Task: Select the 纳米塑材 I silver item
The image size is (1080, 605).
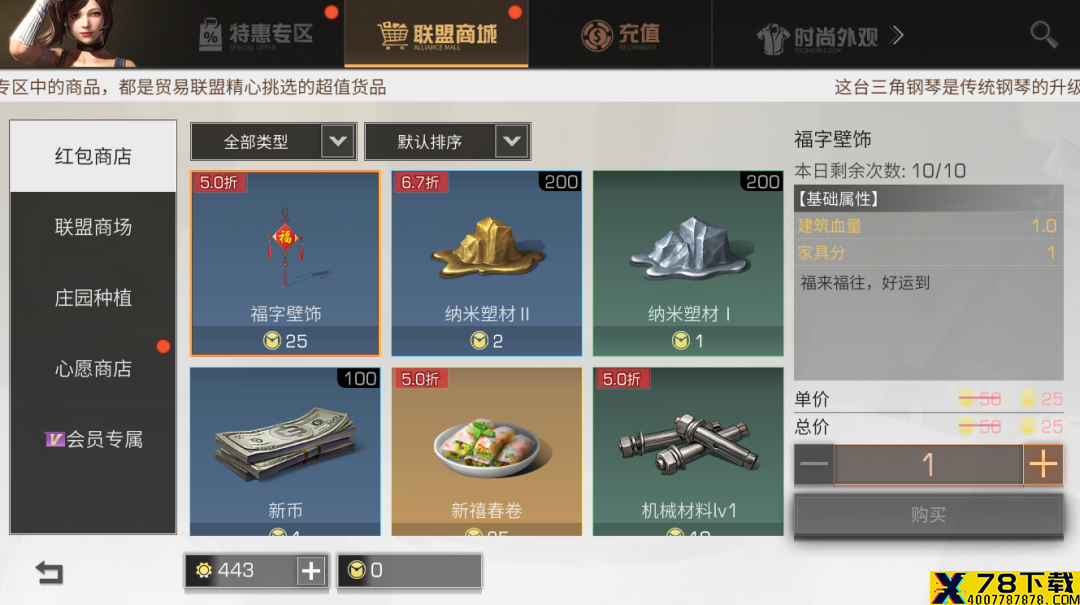Action: pos(688,263)
